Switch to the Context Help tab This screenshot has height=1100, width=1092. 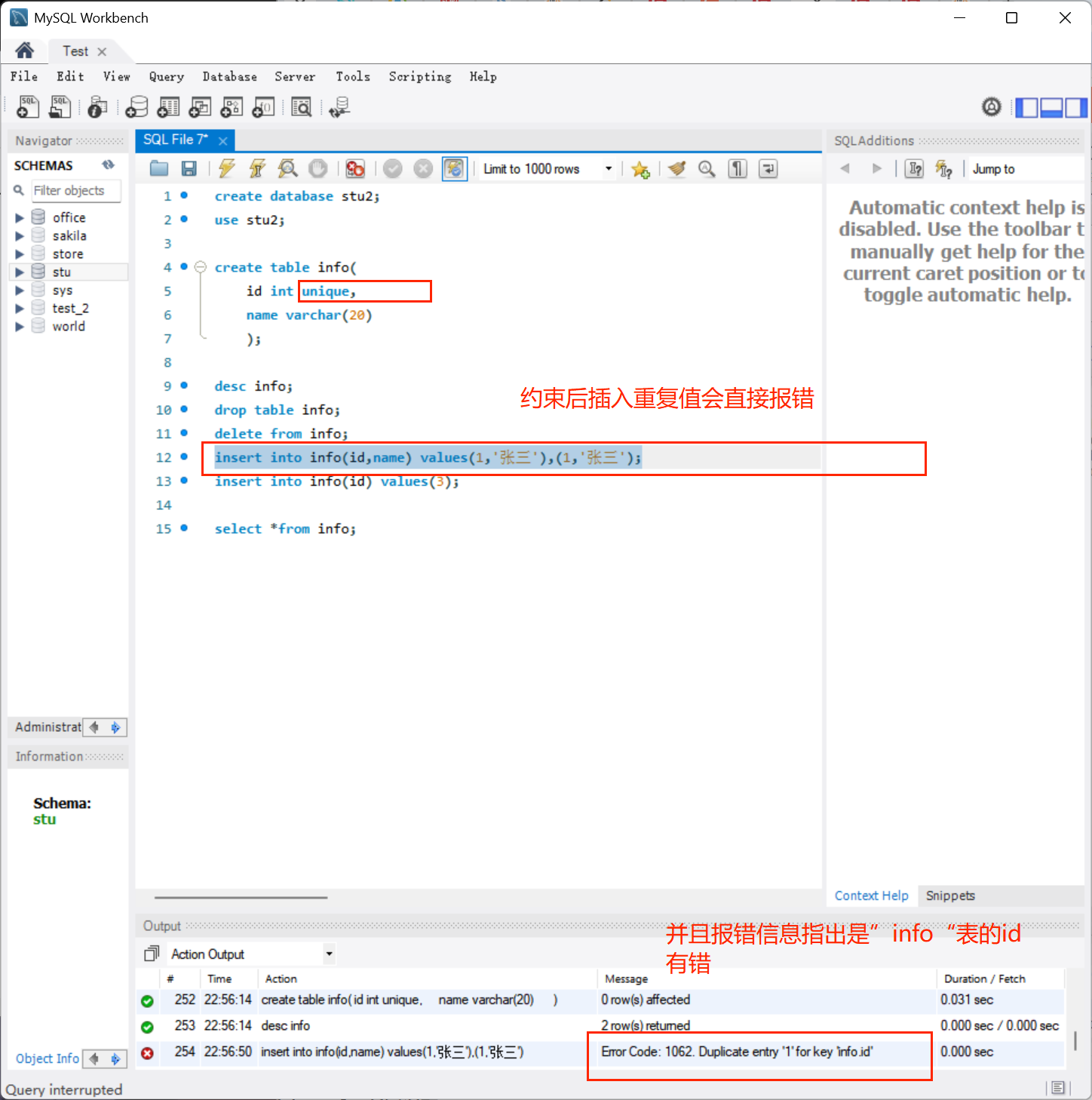[x=872, y=896]
